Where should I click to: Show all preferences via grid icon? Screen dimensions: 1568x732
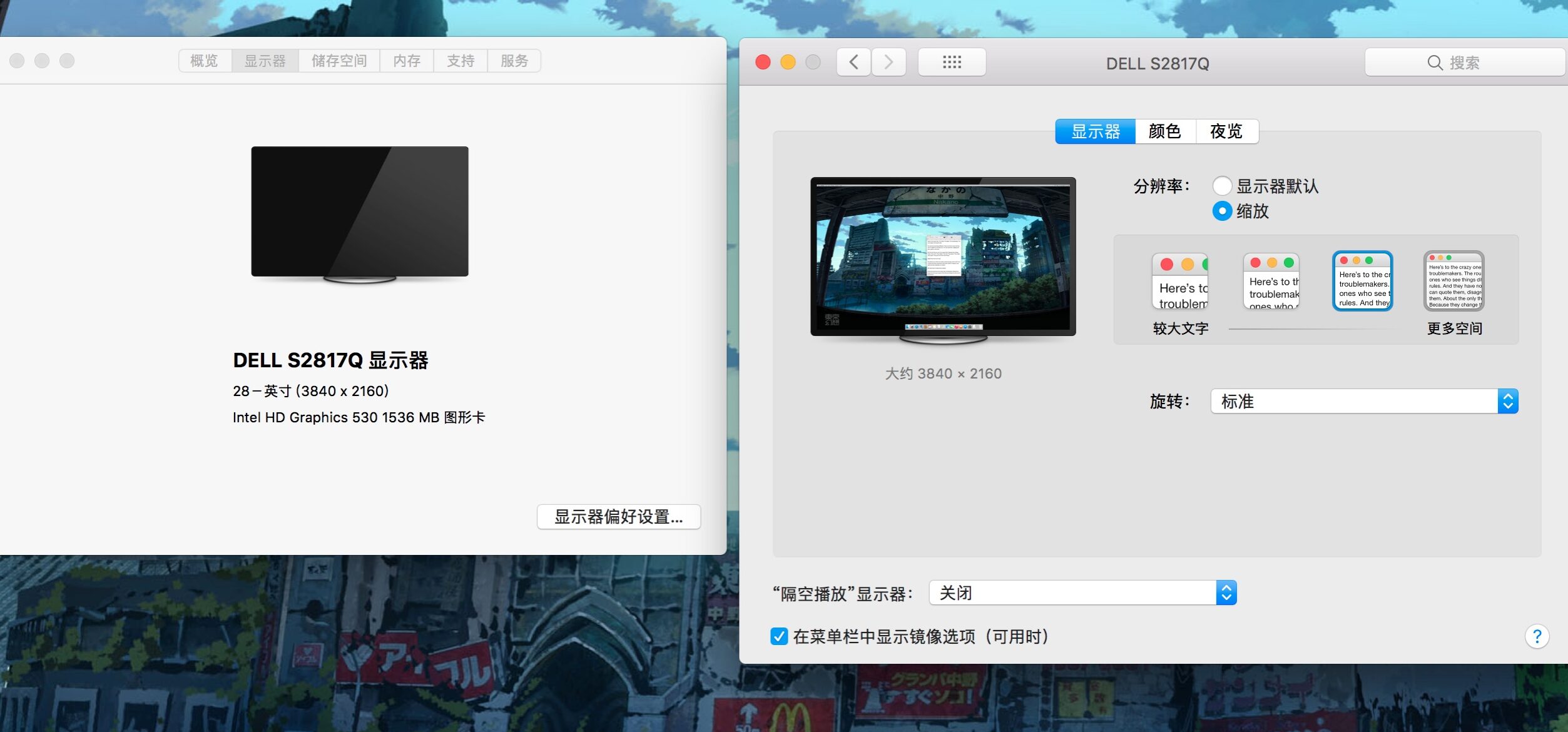952,62
